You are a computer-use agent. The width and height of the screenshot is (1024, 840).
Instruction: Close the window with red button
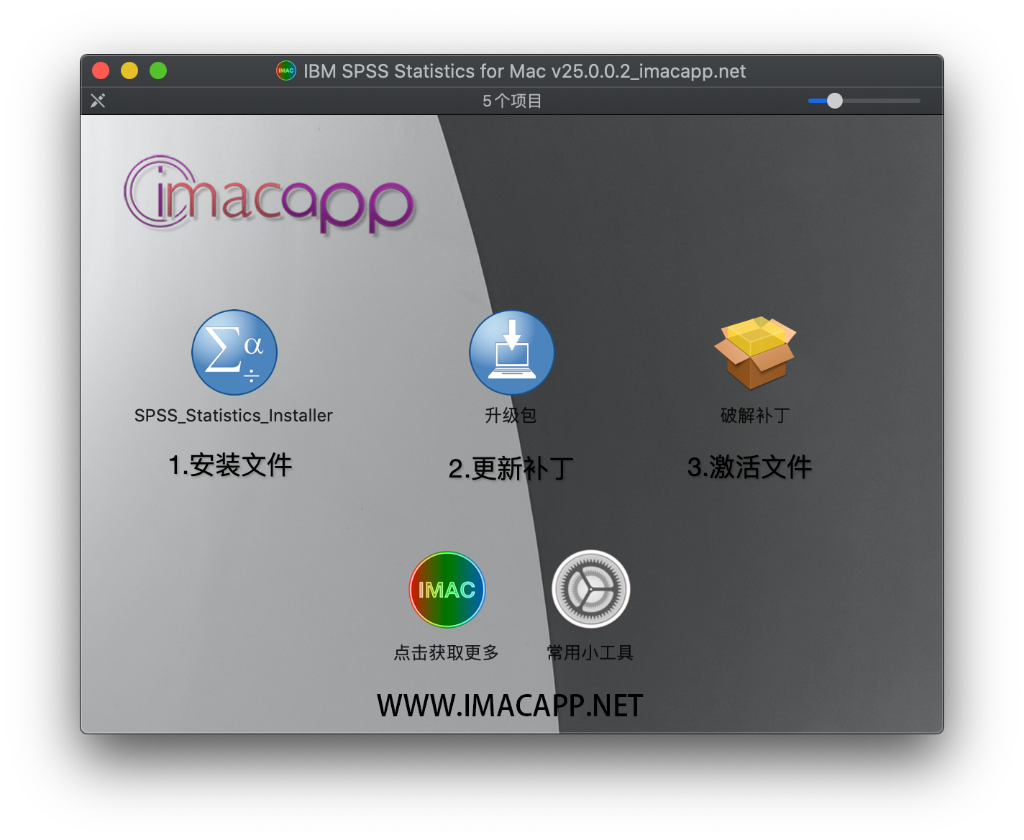click(x=101, y=71)
